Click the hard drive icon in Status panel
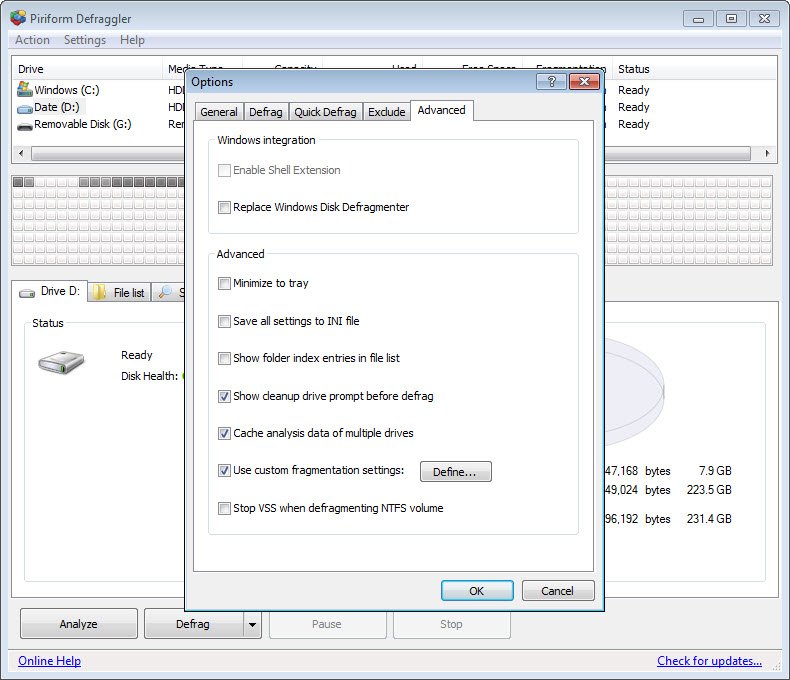 (61, 363)
